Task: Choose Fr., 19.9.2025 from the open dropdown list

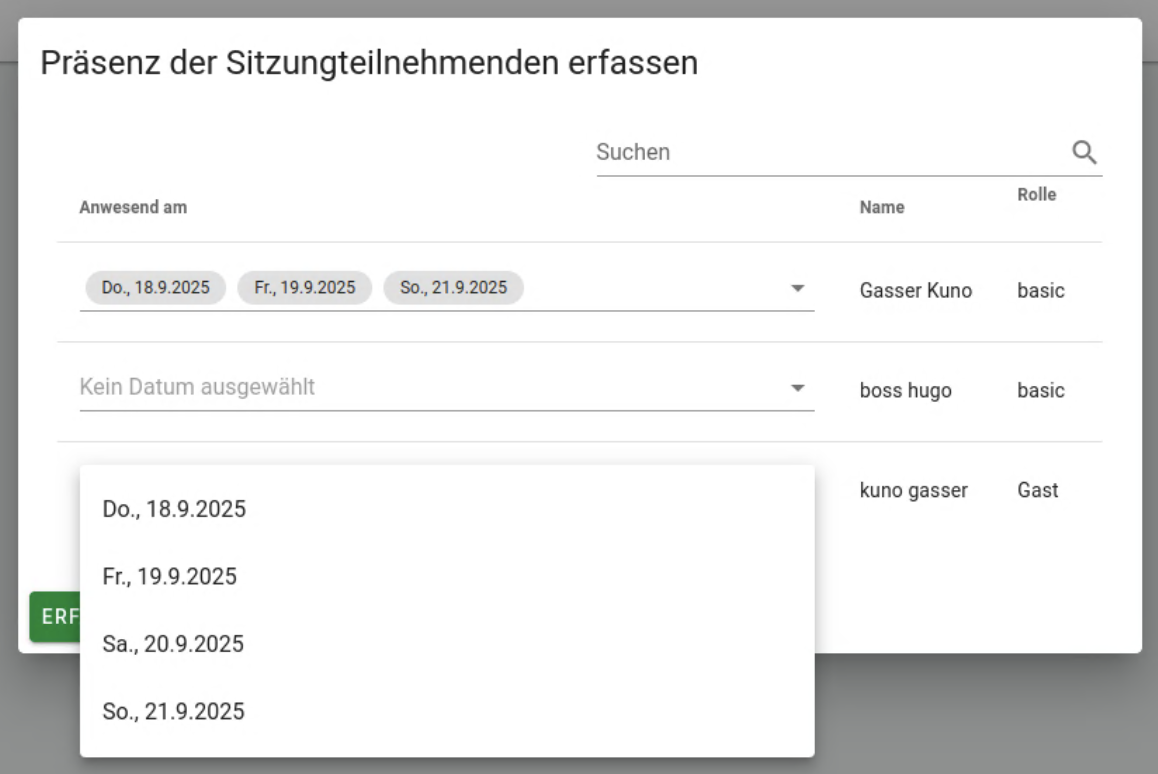Action: click(x=170, y=577)
